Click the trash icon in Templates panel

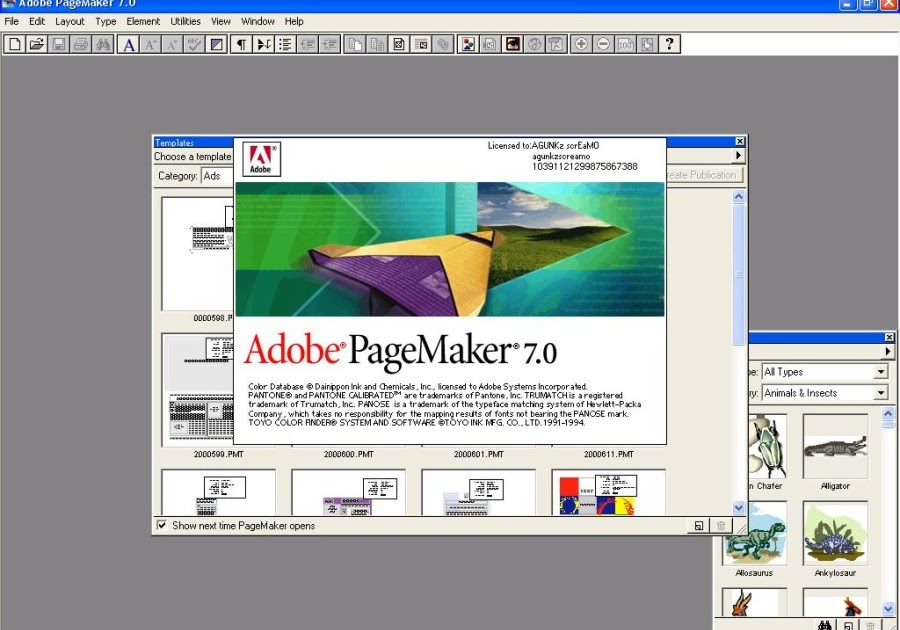pos(721,526)
